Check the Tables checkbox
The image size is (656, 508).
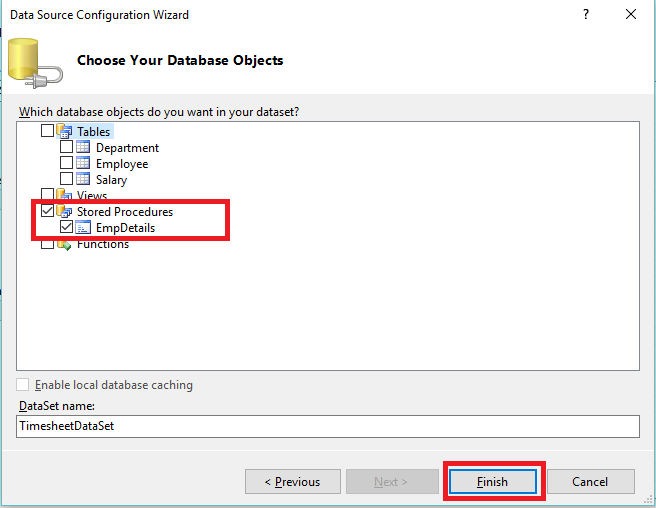click(x=47, y=132)
